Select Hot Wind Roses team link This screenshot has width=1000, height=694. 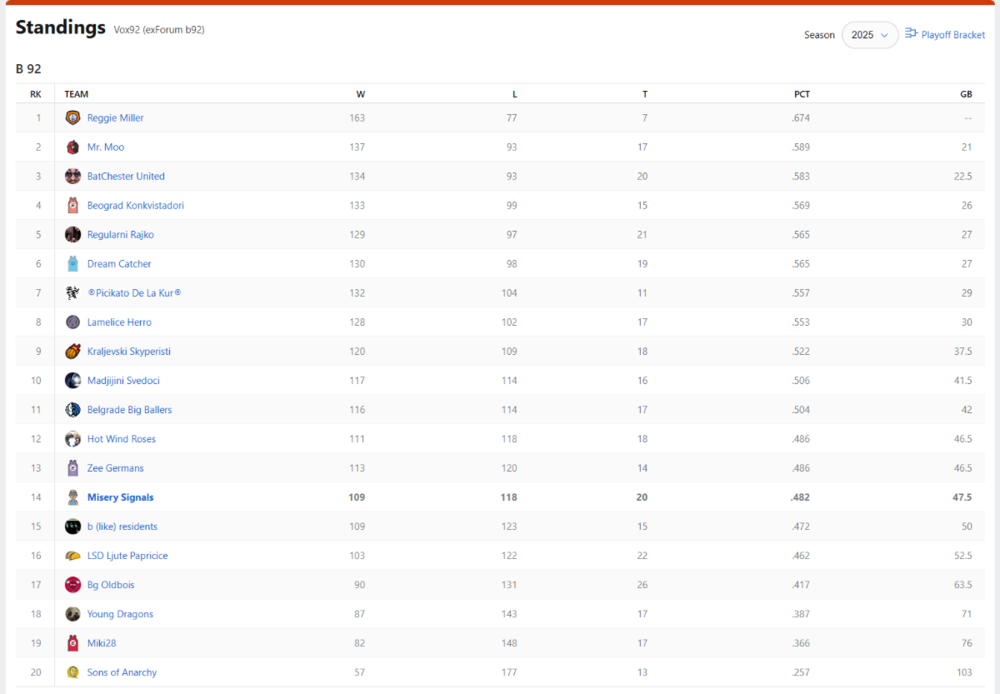coord(121,439)
